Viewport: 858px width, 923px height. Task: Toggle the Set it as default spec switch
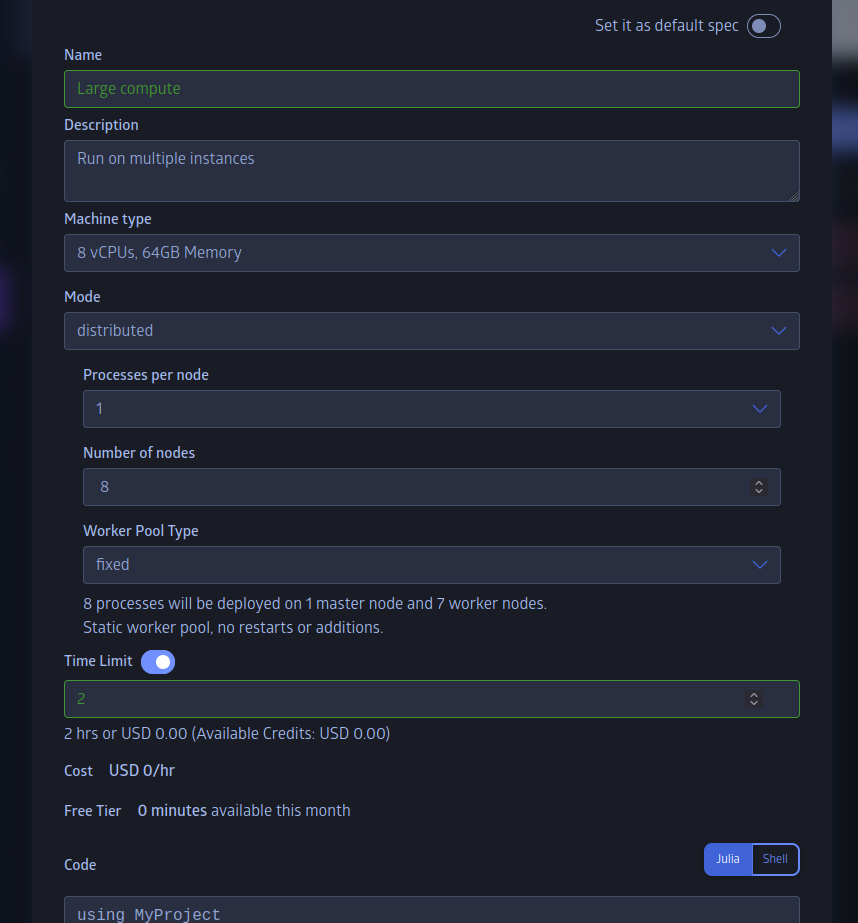[x=763, y=26]
